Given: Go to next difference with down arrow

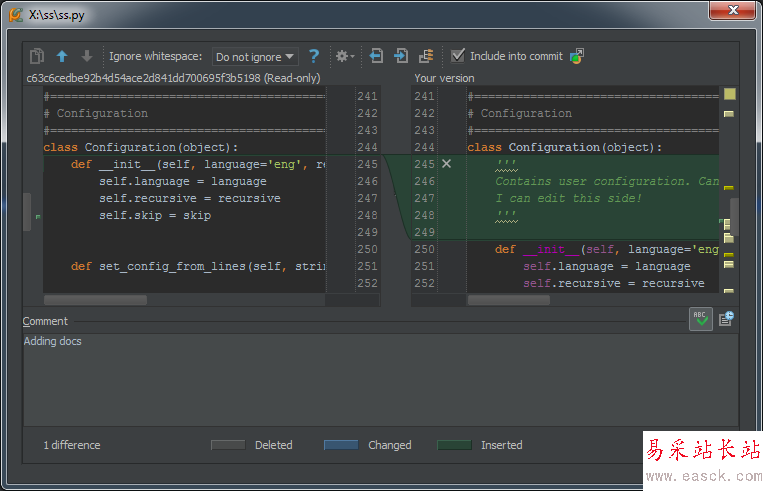Looking at the screenshot, I should [87, 56].
